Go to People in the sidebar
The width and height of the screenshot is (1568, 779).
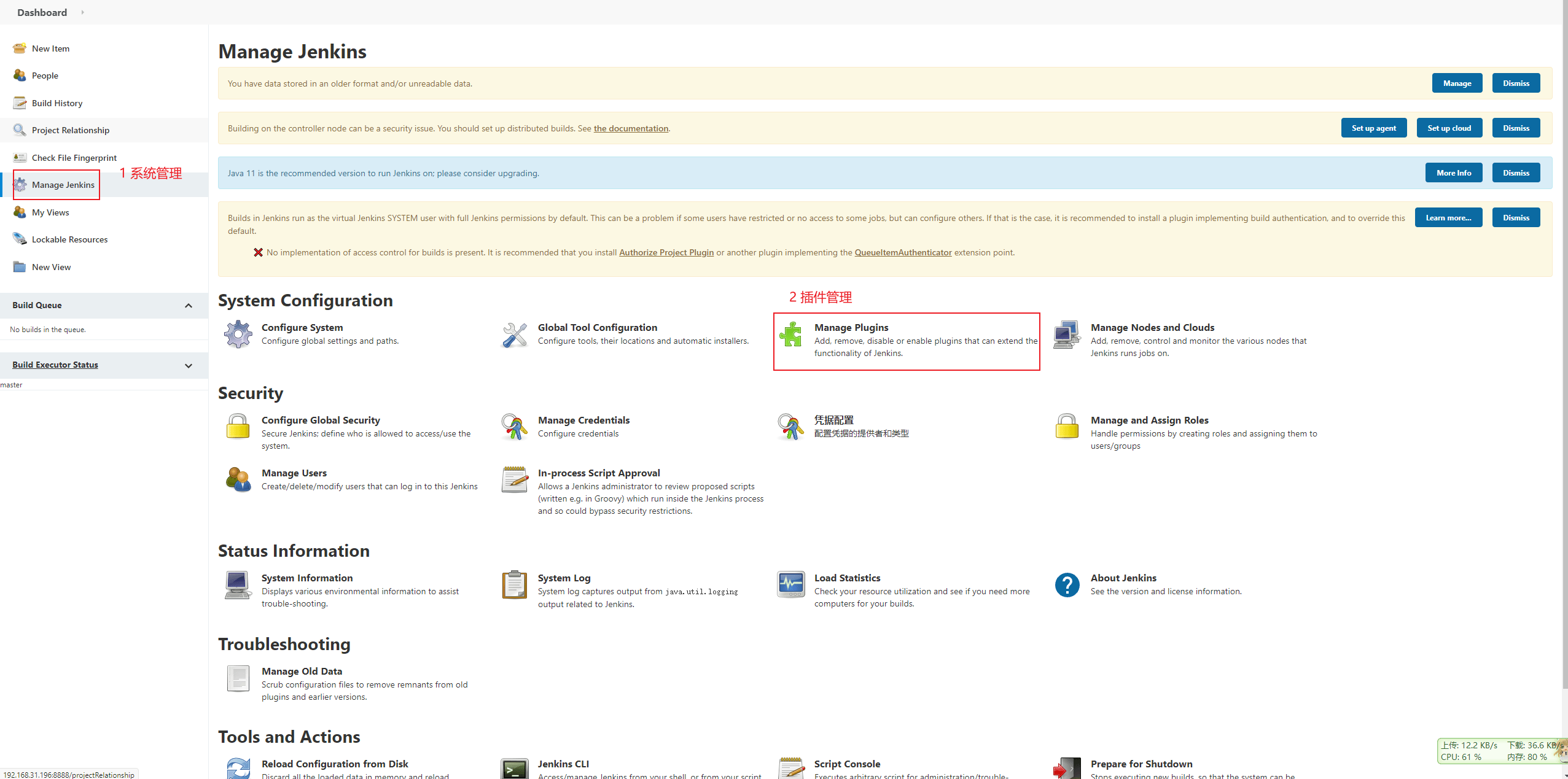pos(45,76)
